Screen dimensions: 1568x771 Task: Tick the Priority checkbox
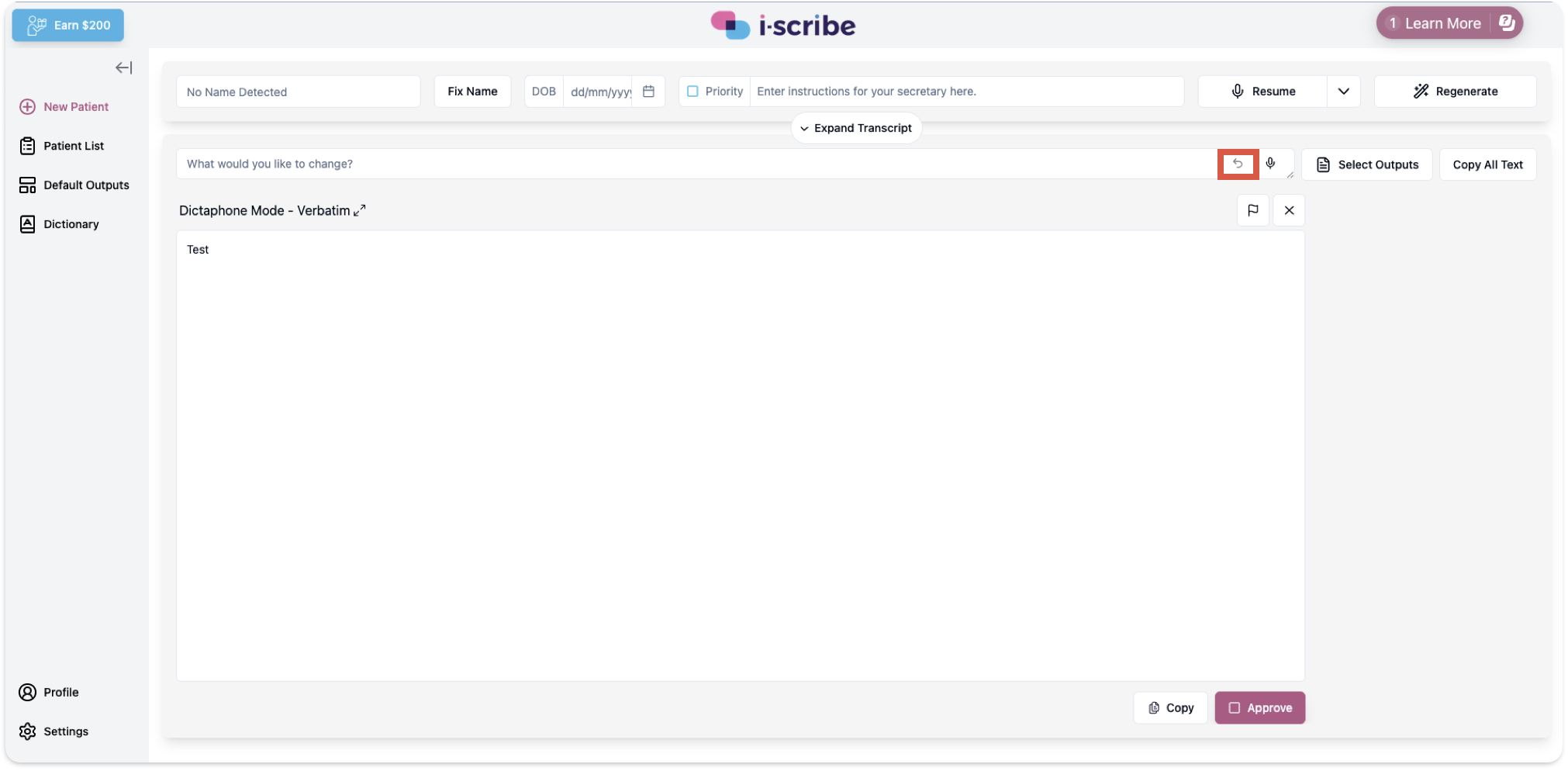[692, 92]
